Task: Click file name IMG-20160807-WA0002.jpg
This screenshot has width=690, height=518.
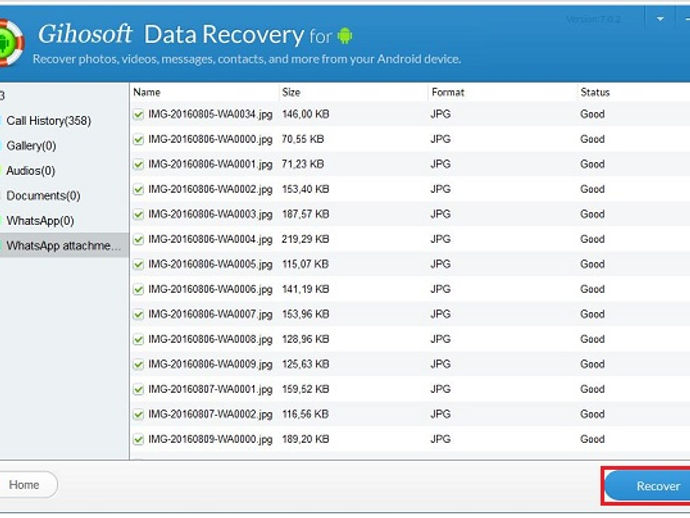Action: 210,415
